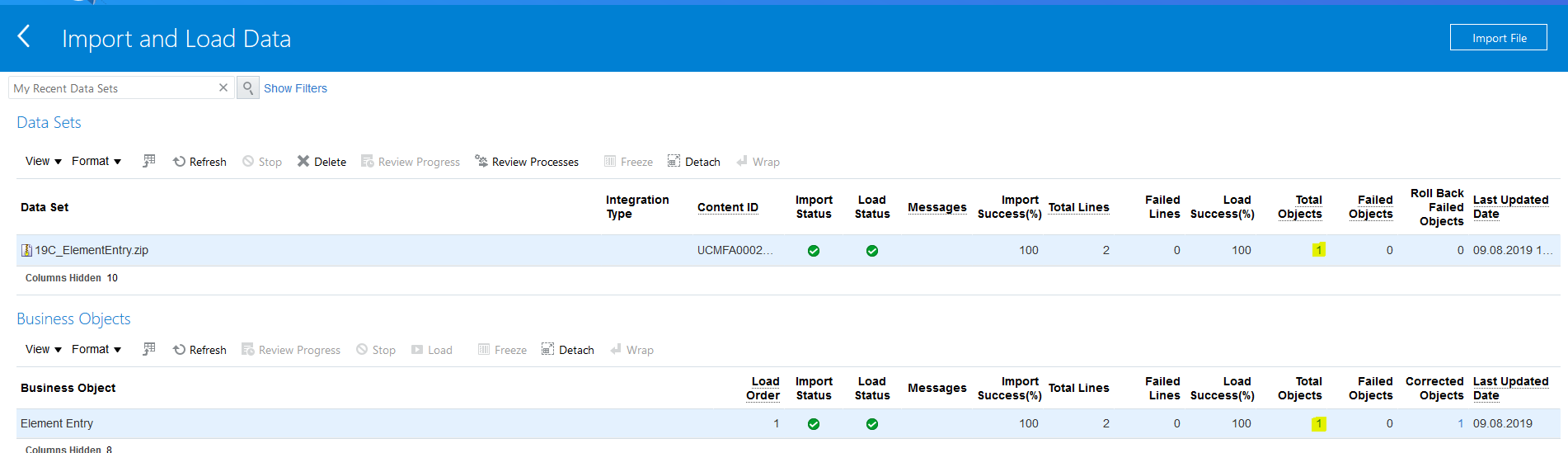
Task: Click the Import File button
Action: [1498, 37]
